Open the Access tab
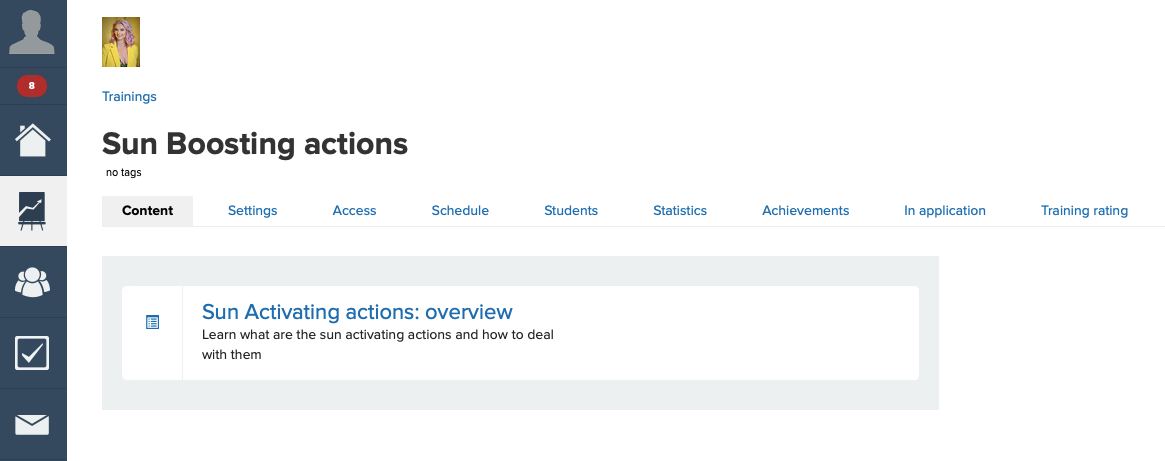The image size is (1165, 461). pyautogui.click(x=354, y=211)
